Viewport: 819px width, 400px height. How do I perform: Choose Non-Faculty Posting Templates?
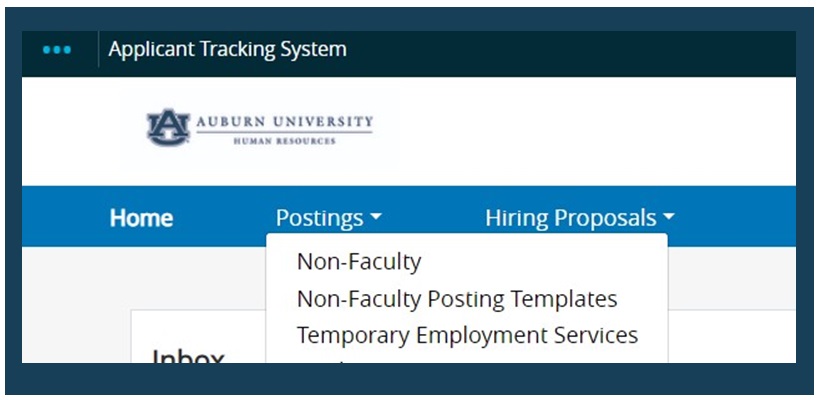[x=457, y=298]
